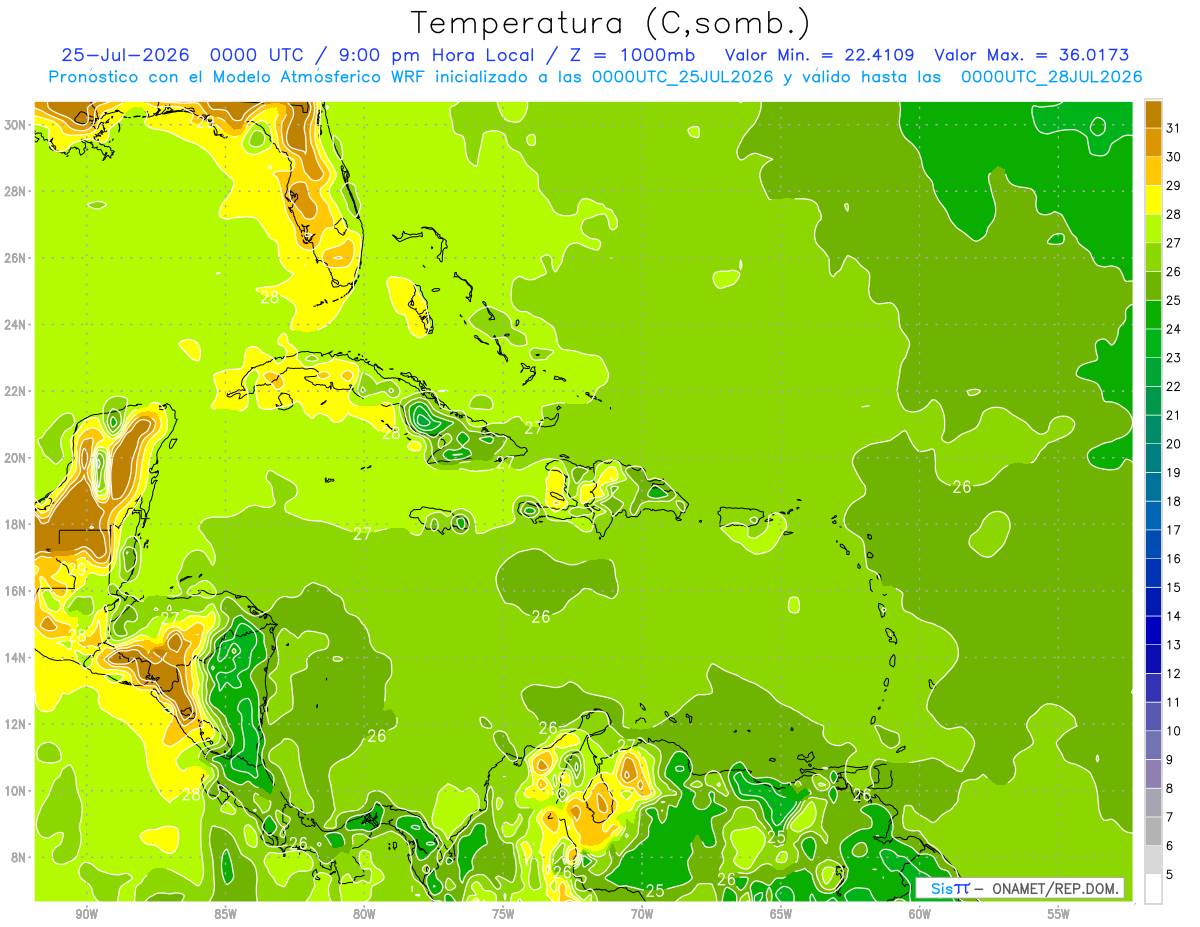The image size is (1200, 927).
Task: Click the 70W longitude axis label
Action: tap(642, 914)
